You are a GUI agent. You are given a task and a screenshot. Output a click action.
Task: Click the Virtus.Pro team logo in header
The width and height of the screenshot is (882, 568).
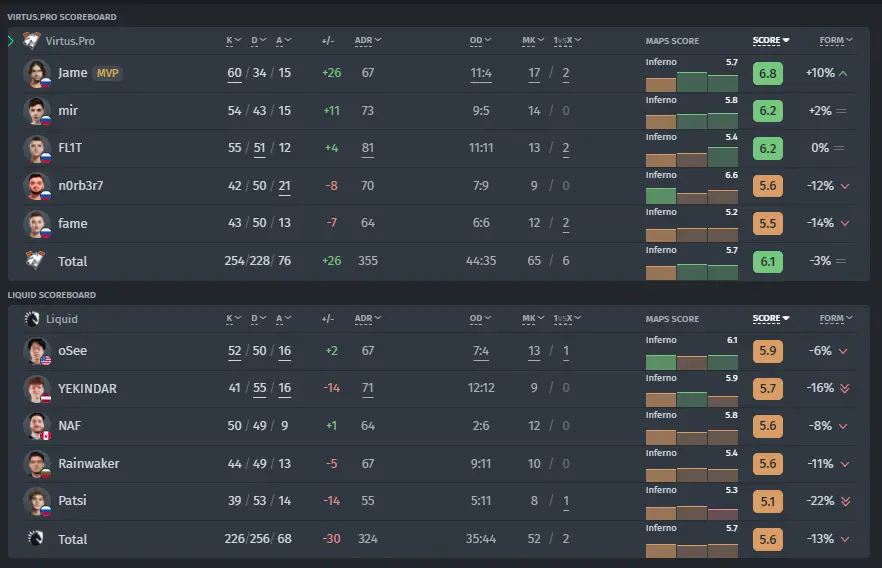coord(32,40)
